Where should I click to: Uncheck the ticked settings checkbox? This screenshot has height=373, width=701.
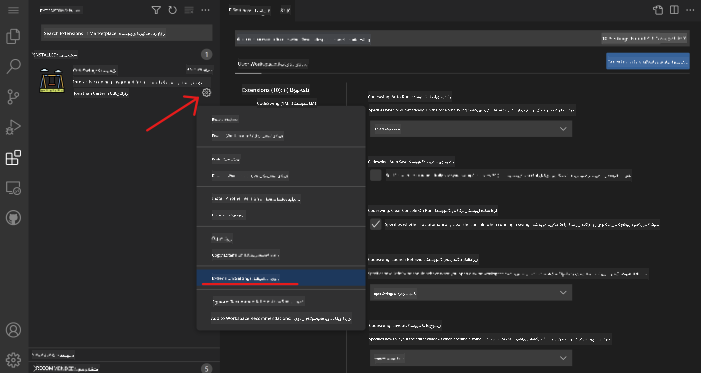pyautogui.click(x=376, y=224)
